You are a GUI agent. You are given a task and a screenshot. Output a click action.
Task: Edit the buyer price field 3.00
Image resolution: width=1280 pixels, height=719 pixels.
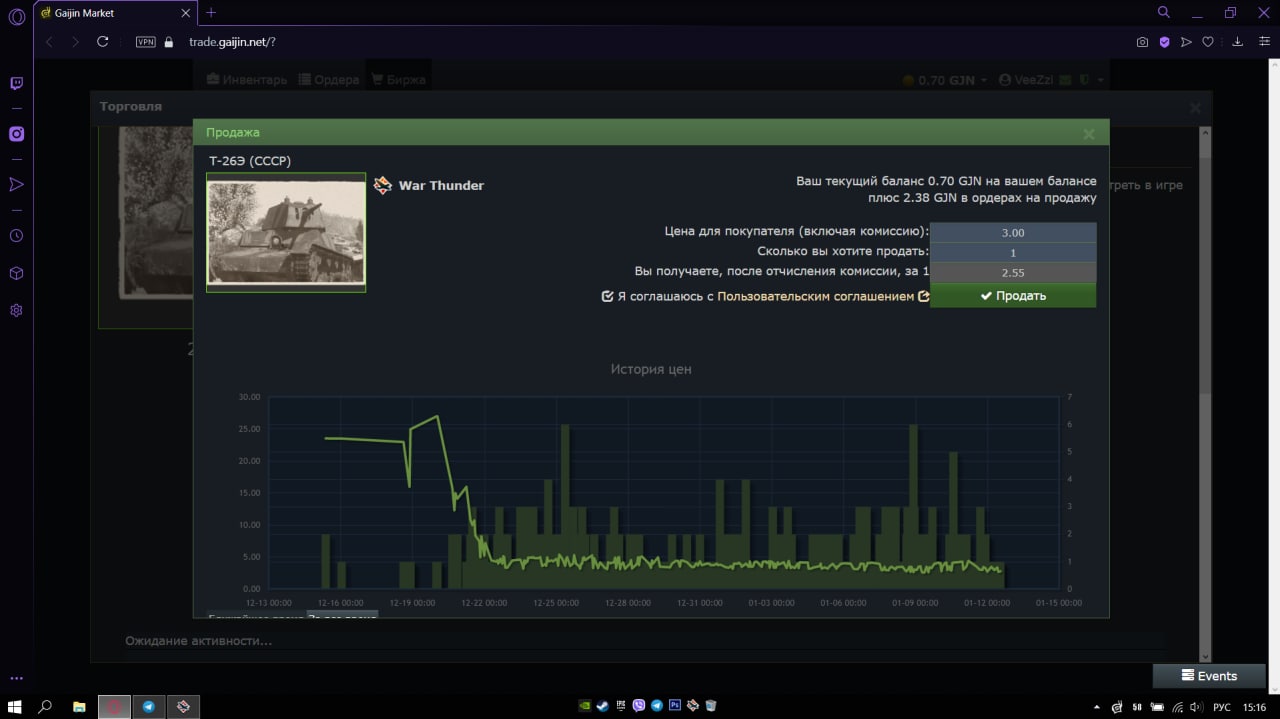(1013, 232)
